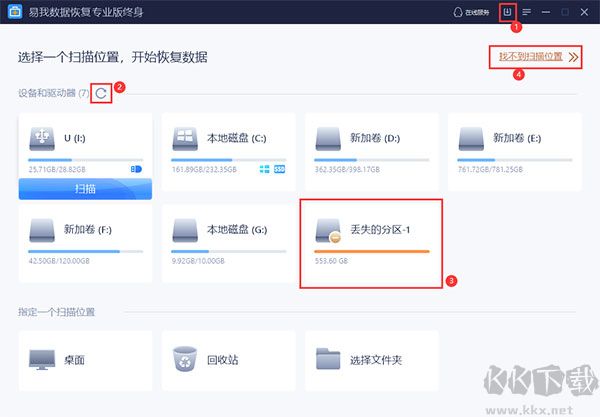The height and width of the screenshot is (417, 600).
Task: Click usage bar of local disk (C:)
Action: 228,160
